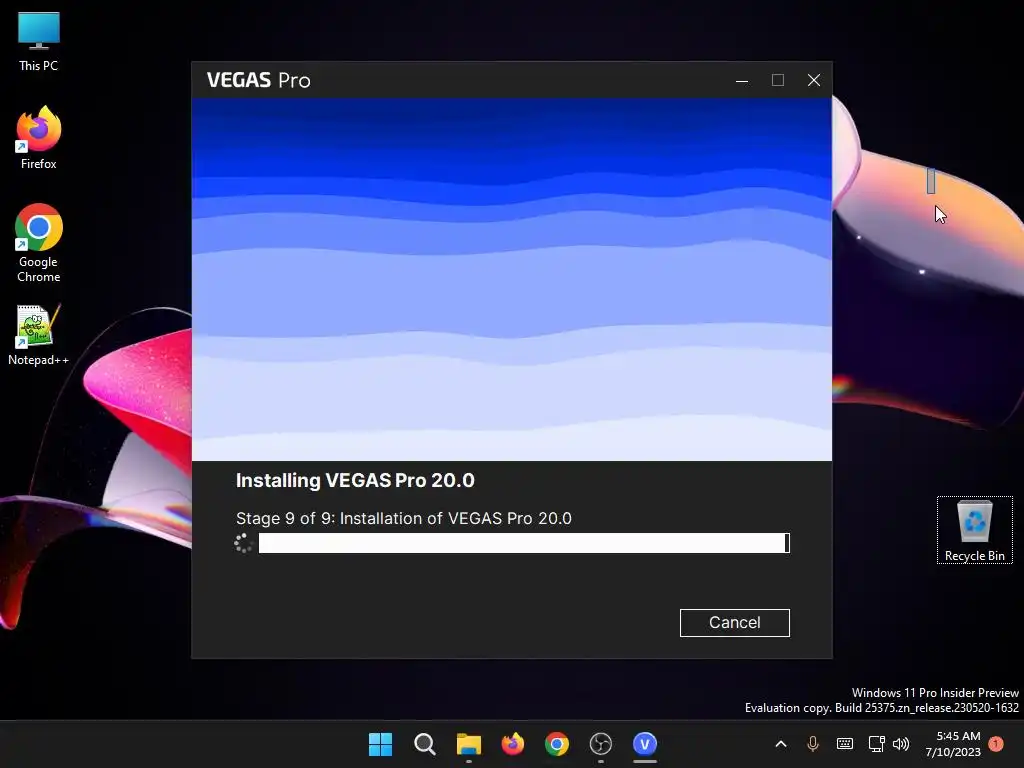Open taskbar Search
The width and height of the screenshot is (1024, 768).
[x=424, y=744]
